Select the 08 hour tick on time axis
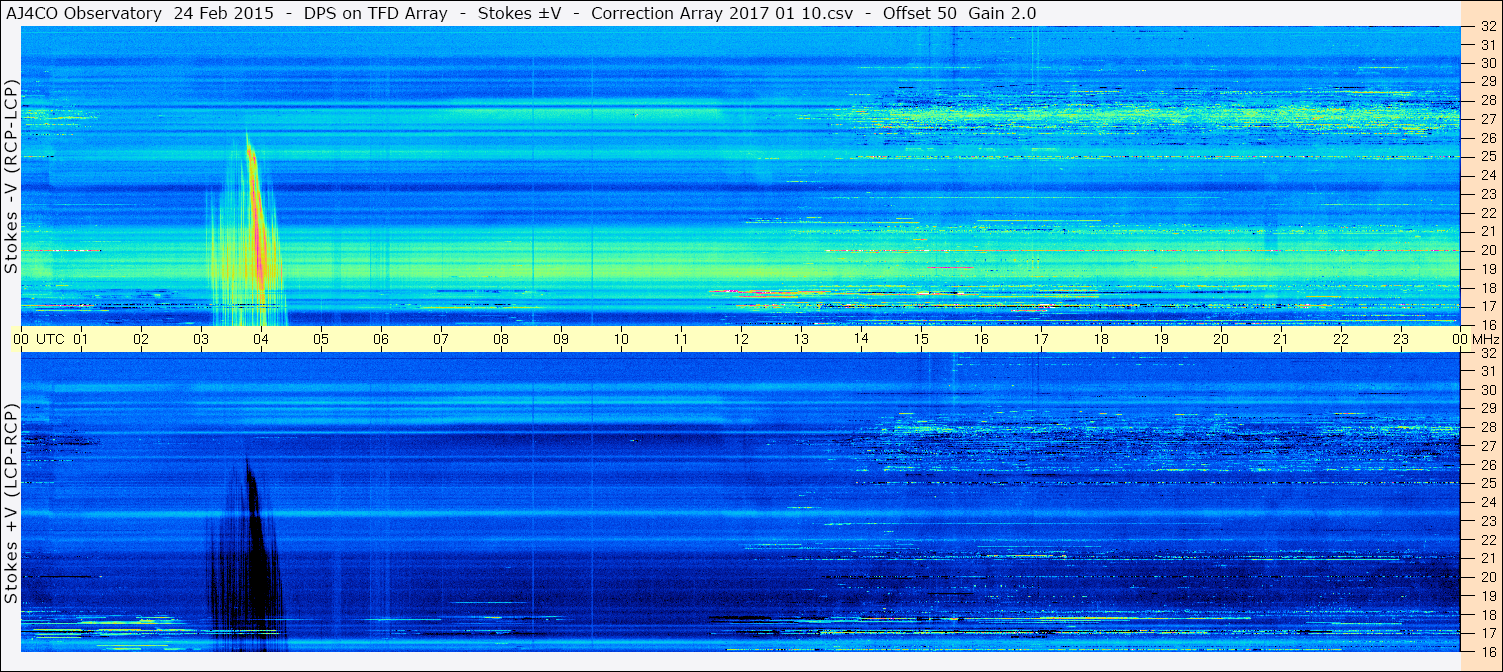Image resolution: width=1503 pixels, height=672 pixels. (501, 339)
